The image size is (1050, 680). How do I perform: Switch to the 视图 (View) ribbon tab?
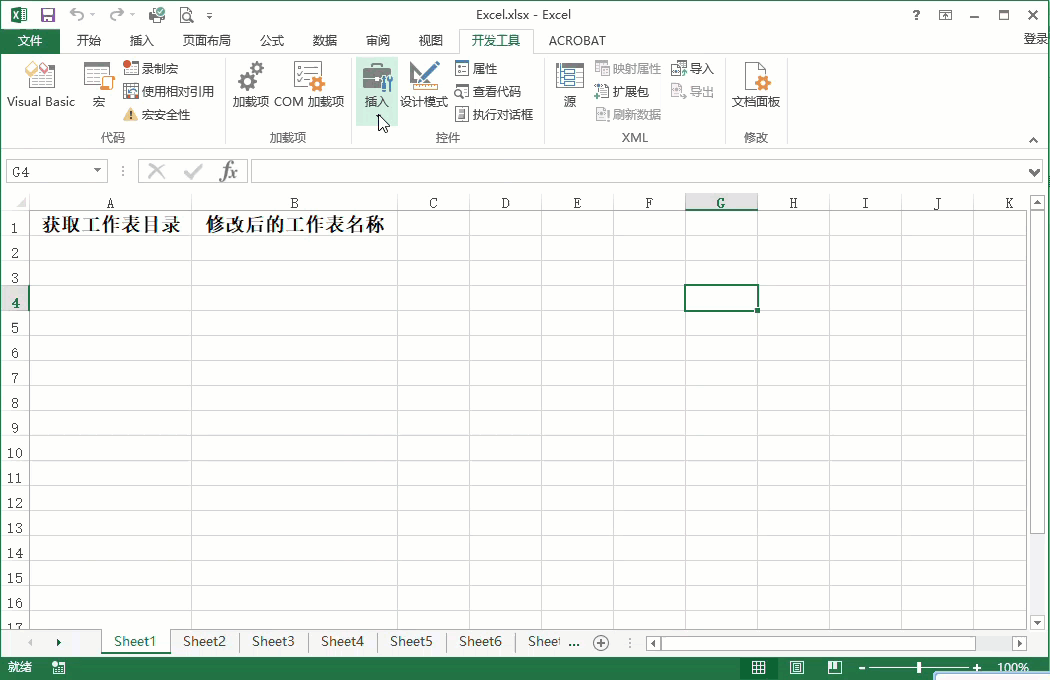430,41
